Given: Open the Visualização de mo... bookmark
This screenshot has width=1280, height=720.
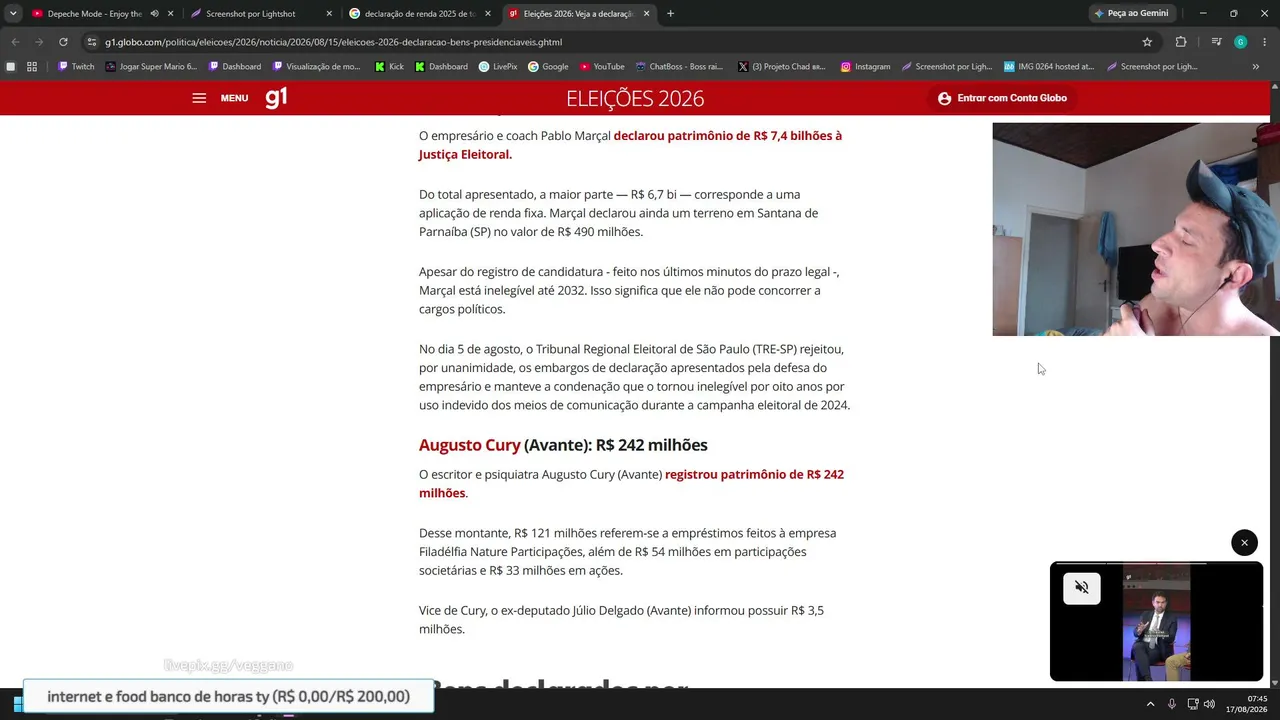Looking at the screenshot, I should click(316, 67).
